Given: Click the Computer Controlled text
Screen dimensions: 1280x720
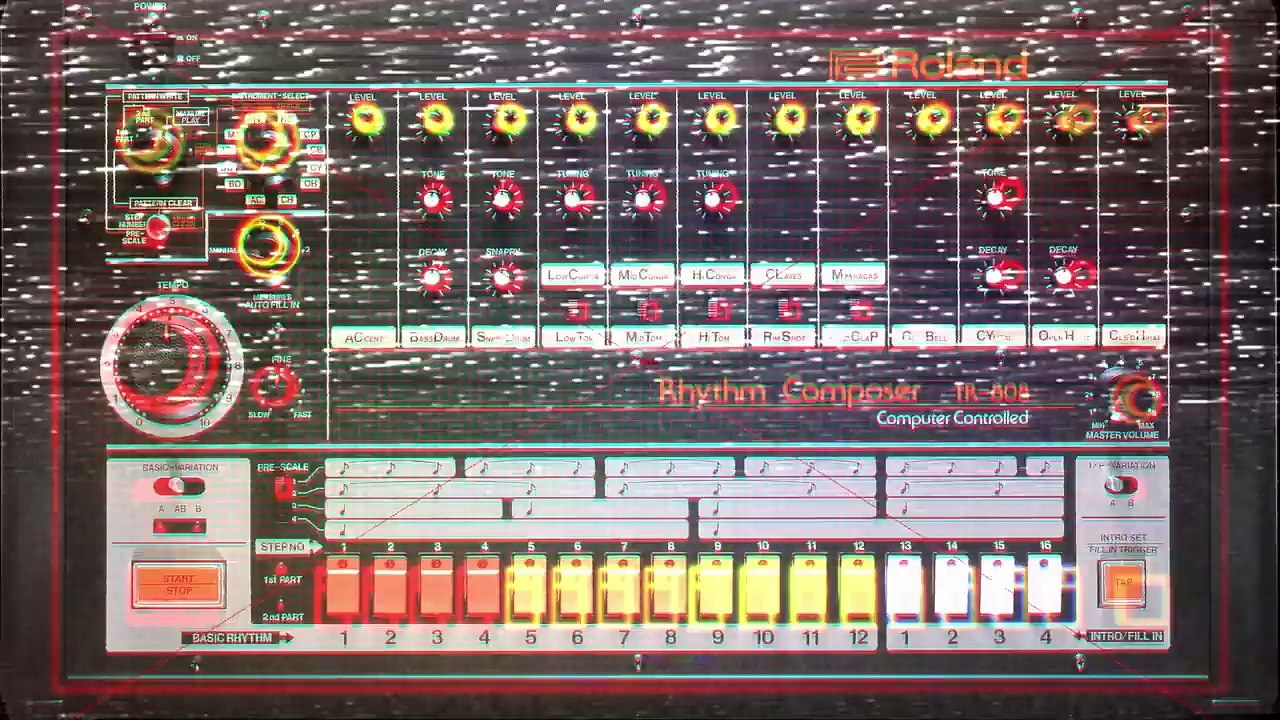Looking at the screenshot, I should point(952,418).
